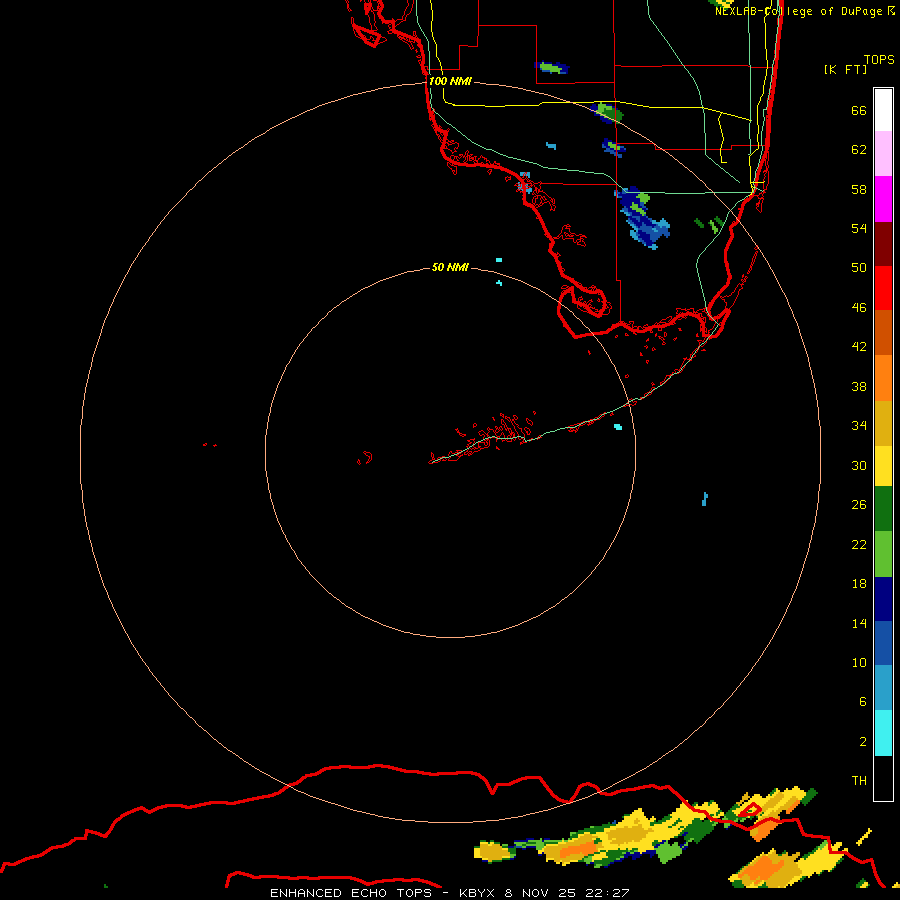The width and height of the screenshot is (900, 900).
Task: Click the 'ENHANCED ECHO TOPS' product caption
Action: pyautogui.click(x=351, y=893)
